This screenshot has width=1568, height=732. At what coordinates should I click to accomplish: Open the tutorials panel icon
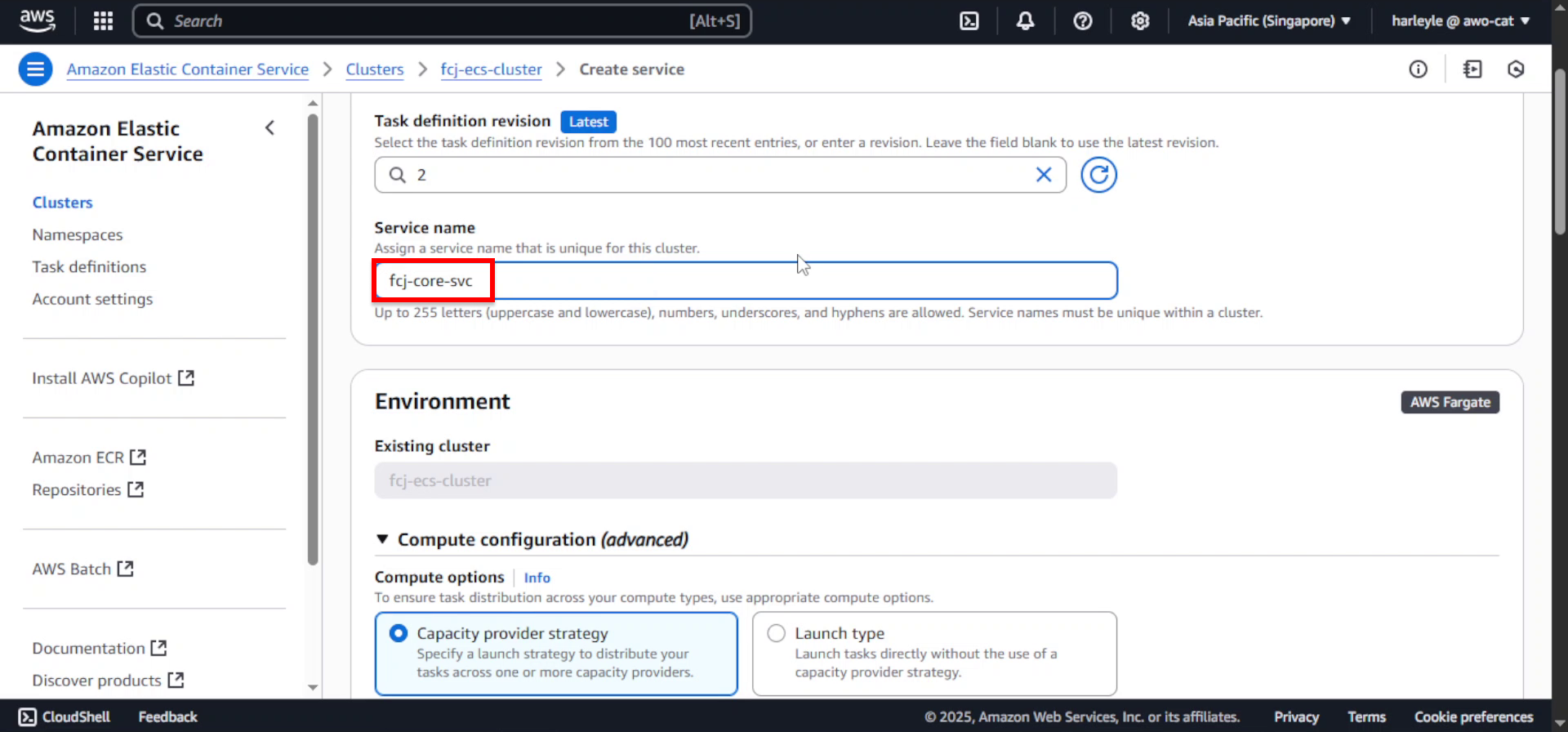coord(1472,69)
